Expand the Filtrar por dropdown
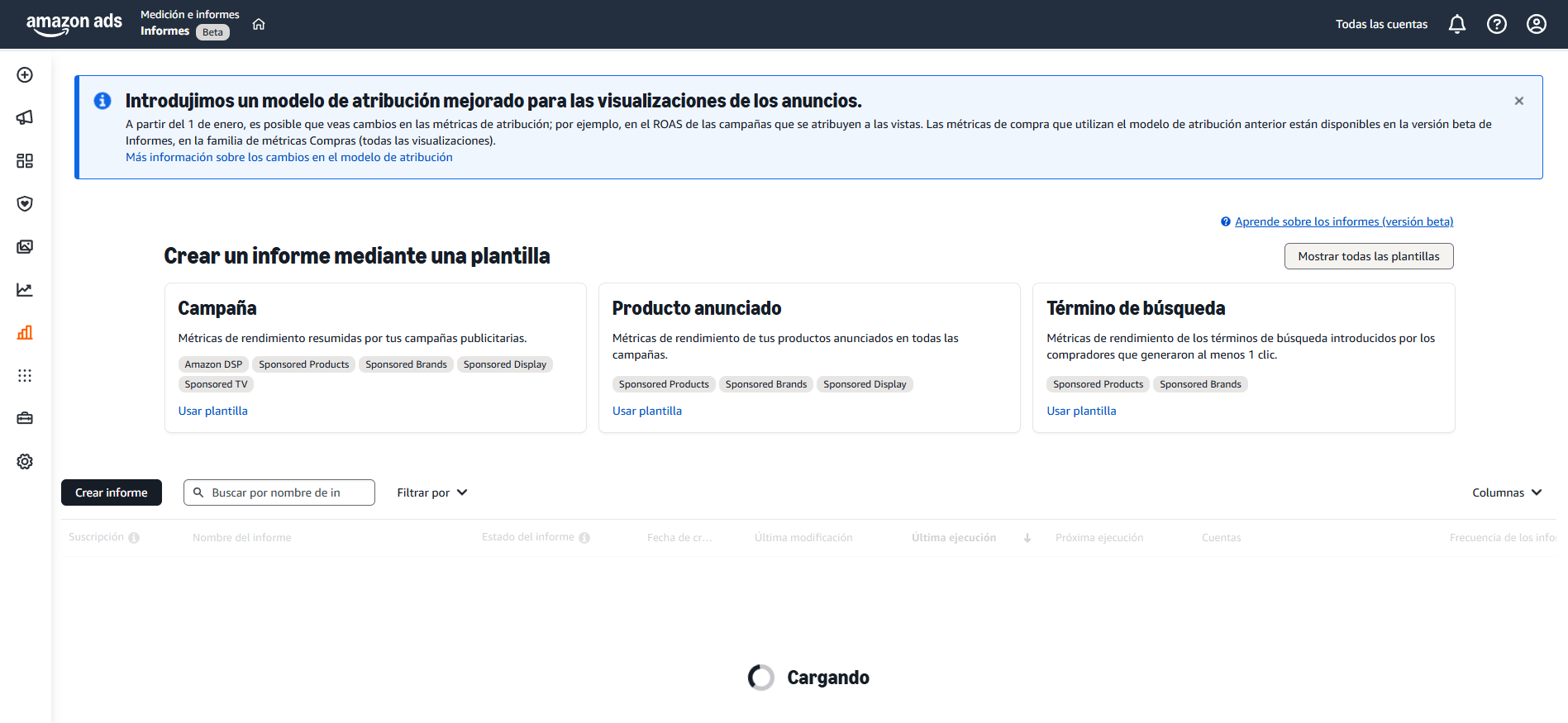 click(x=432, y=492)
